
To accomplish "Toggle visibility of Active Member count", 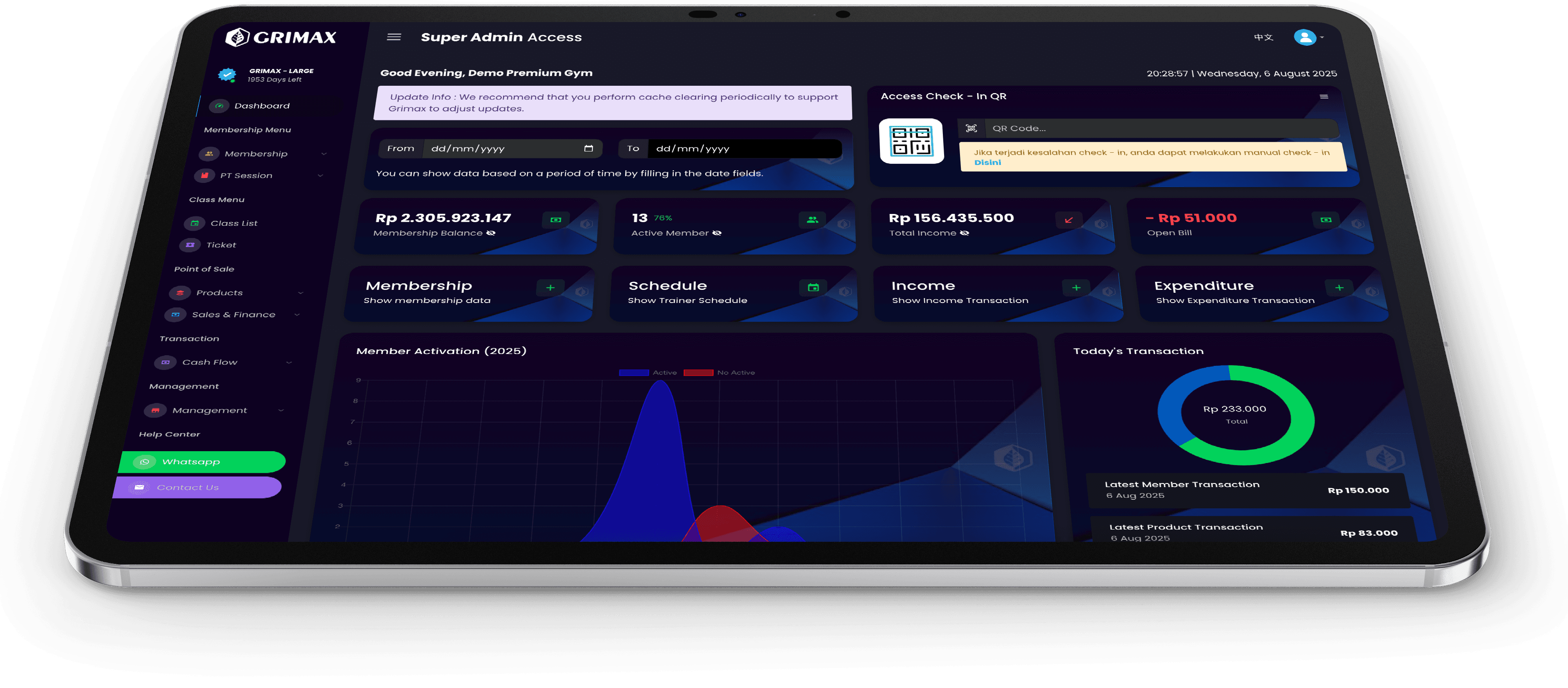I will pos(717,233).
